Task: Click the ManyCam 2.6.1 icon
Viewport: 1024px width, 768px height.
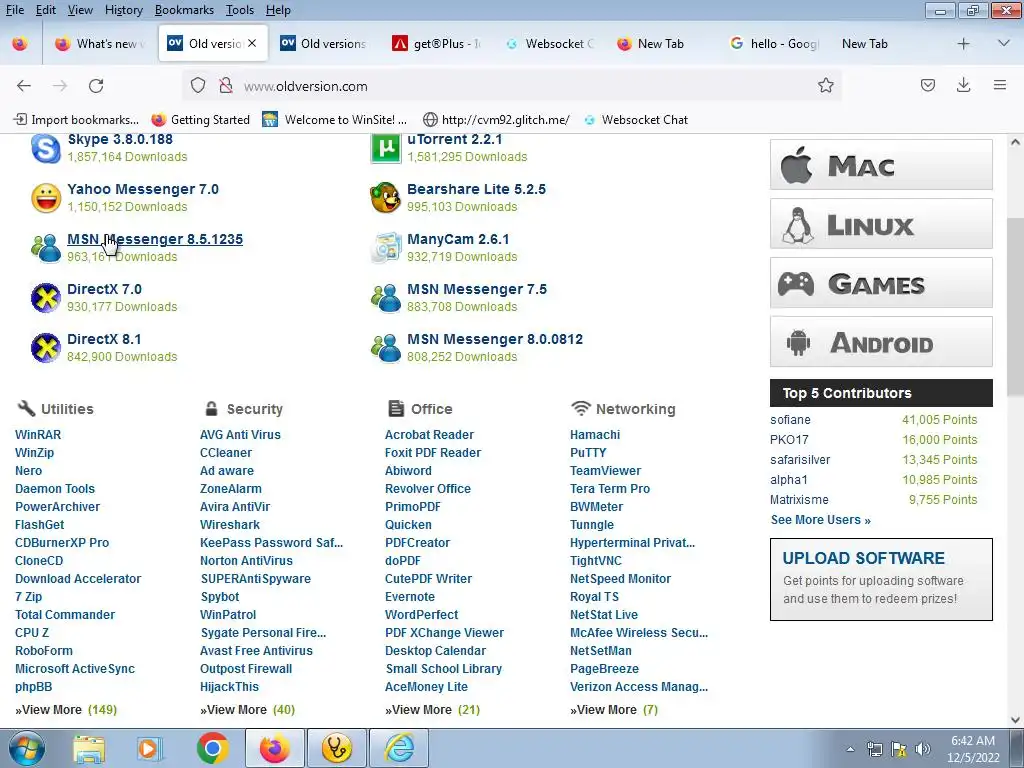Action: point(385,248)
